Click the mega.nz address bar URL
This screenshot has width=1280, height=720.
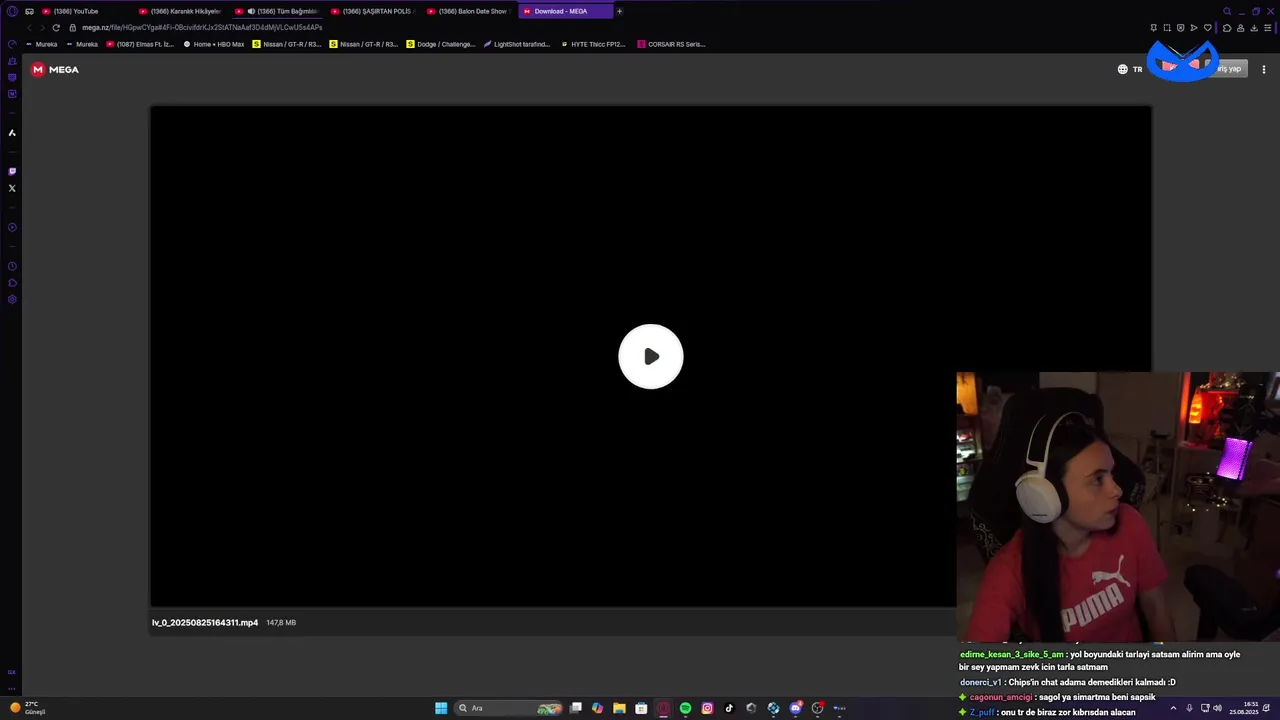pyautogui.click(x=203, y=28)
